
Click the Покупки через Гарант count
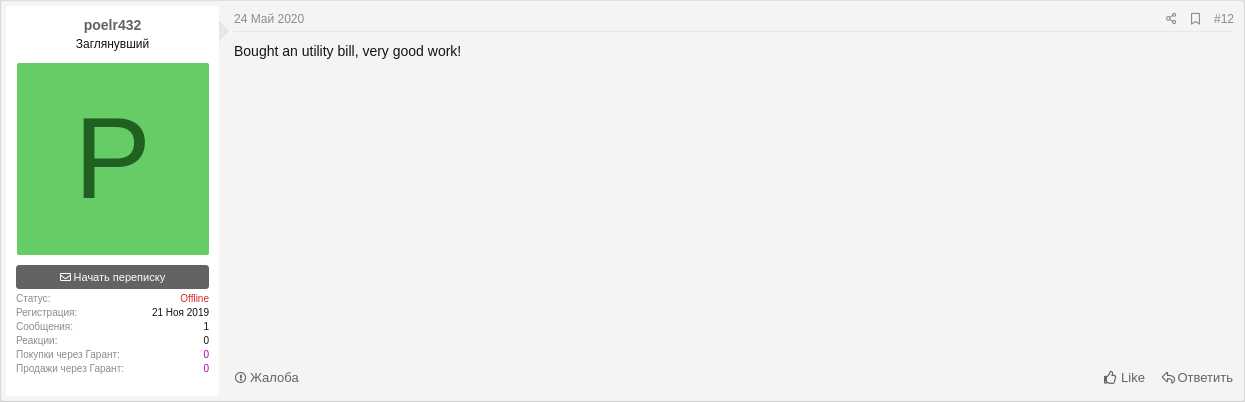206,355
